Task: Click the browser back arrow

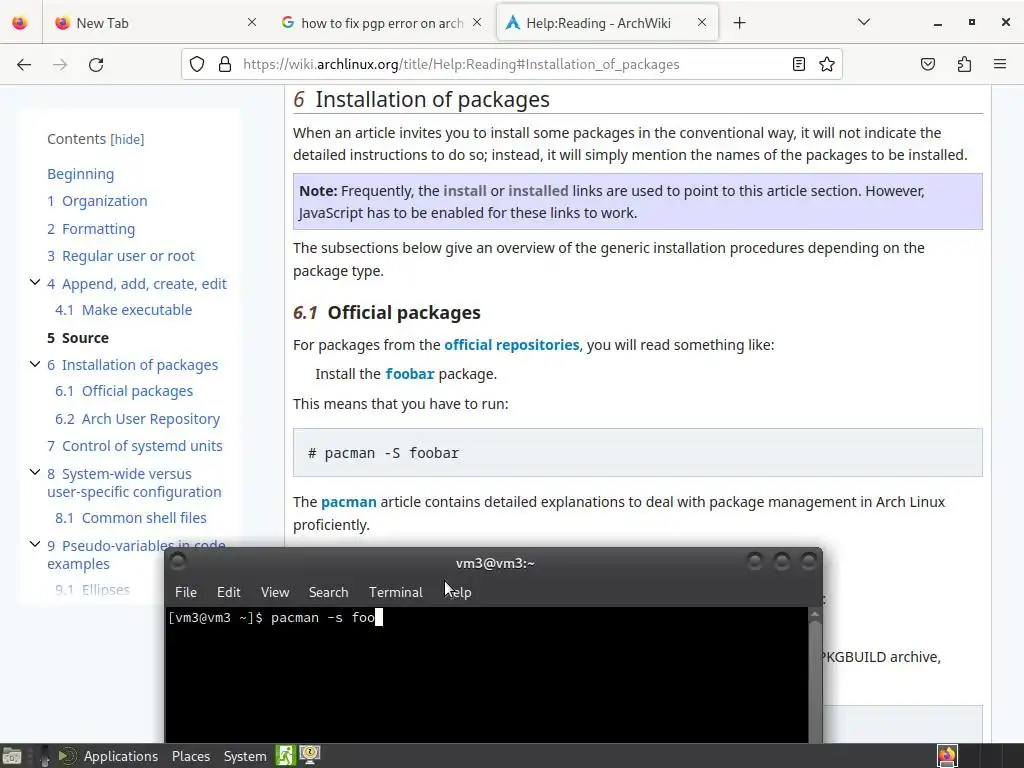Action: tap(24, 64)
